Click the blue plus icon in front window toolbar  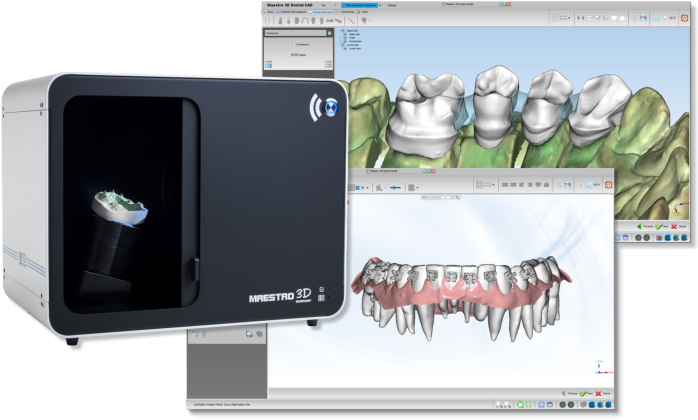357,188
